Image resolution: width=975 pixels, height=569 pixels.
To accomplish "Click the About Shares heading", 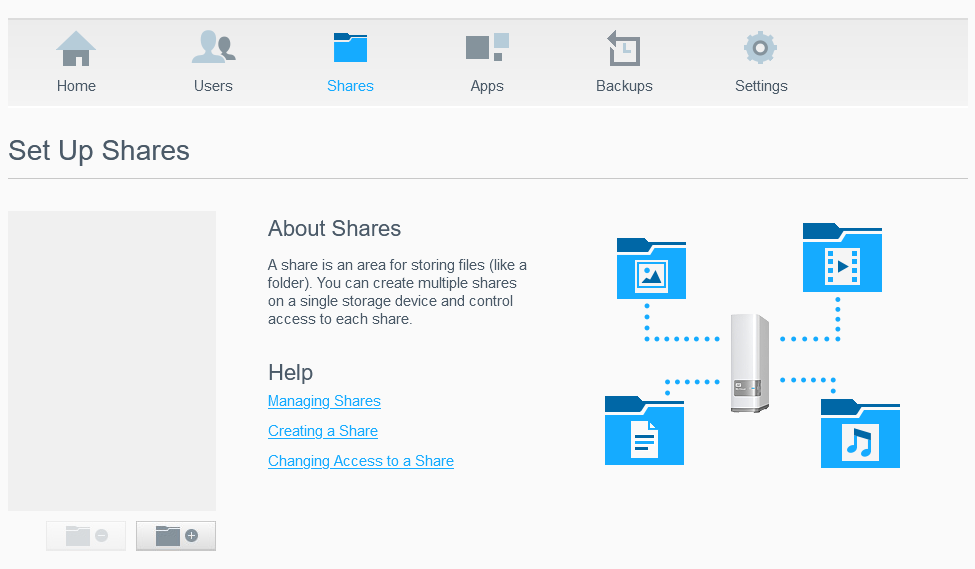I will coord(335,229).
